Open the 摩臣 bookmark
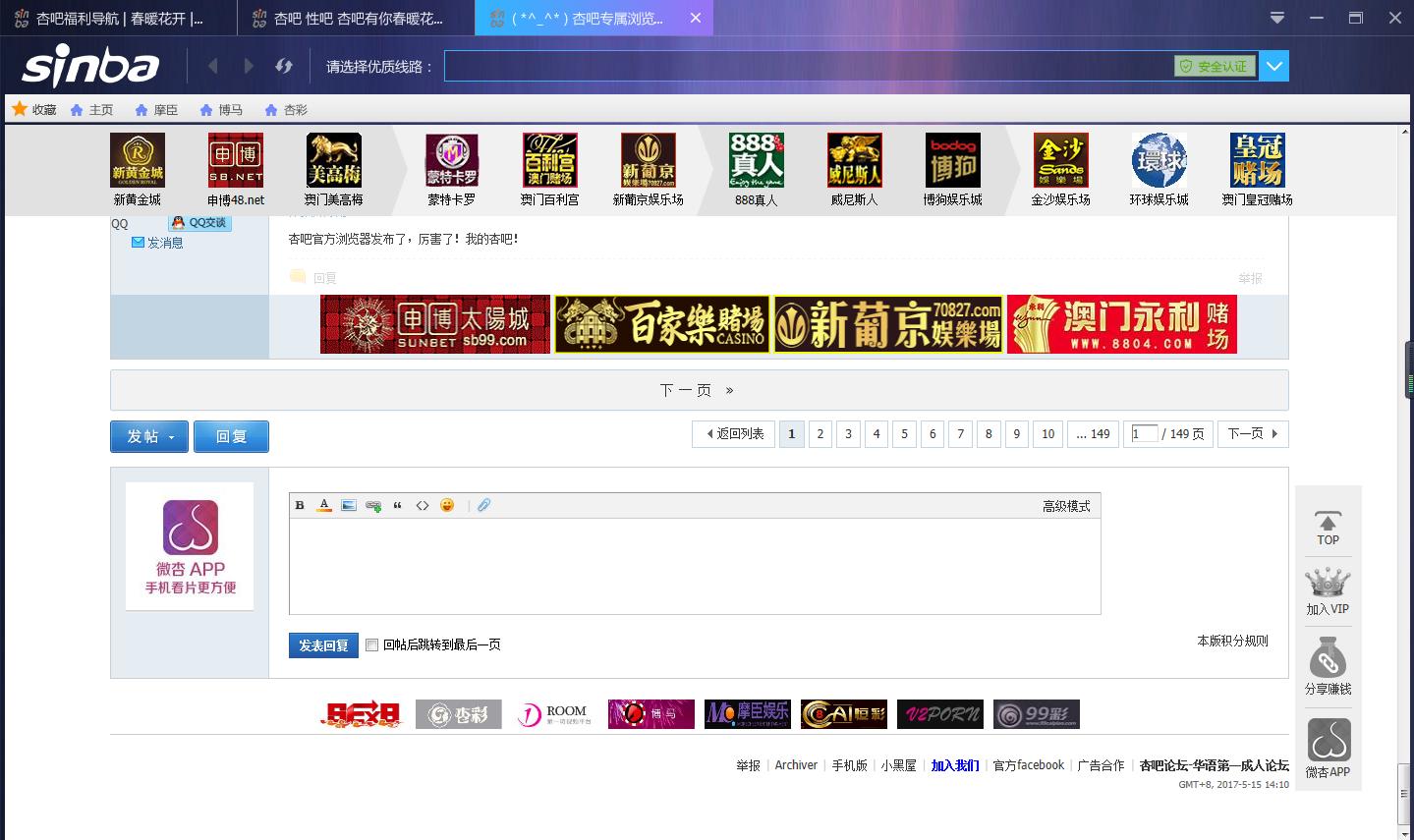The width and height of the screenshot is (1414, 840). pos(157,109)
